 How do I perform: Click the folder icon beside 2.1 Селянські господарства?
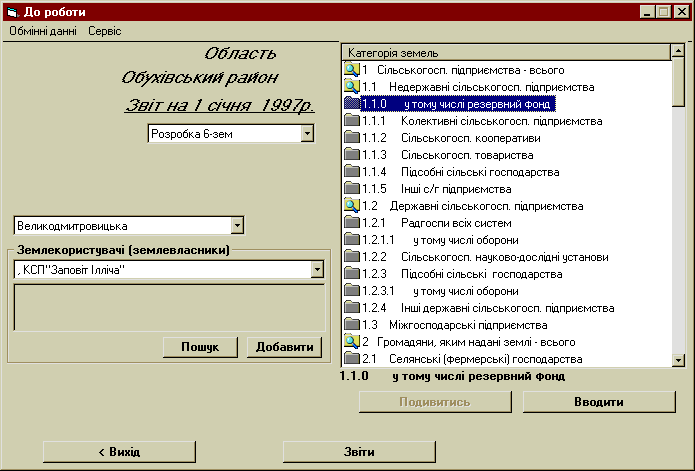(351, 358)
